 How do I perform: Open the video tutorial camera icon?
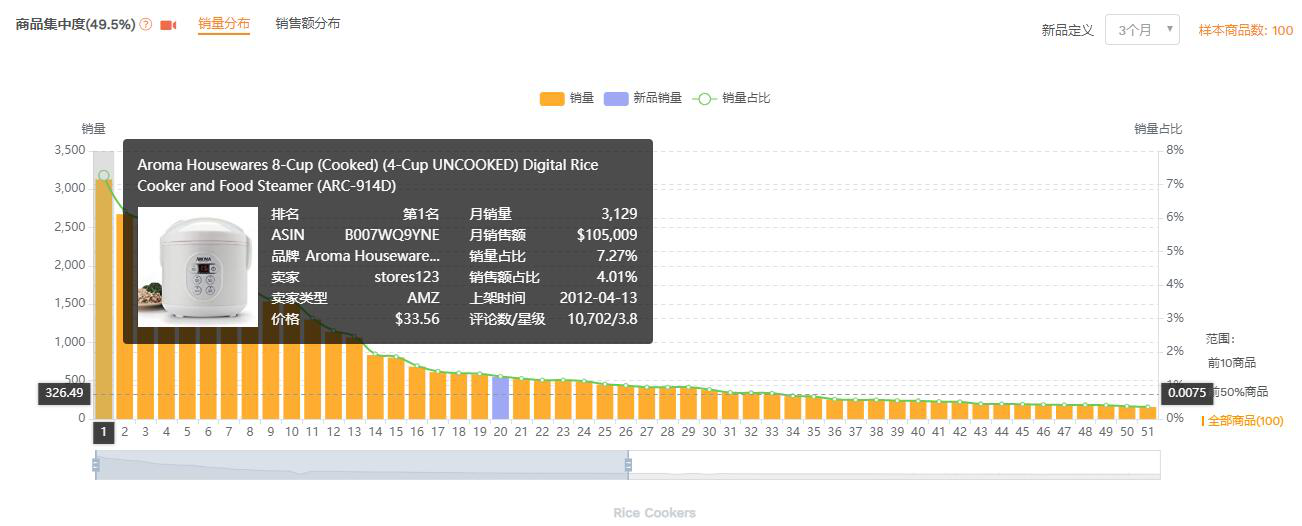[168, 25]
